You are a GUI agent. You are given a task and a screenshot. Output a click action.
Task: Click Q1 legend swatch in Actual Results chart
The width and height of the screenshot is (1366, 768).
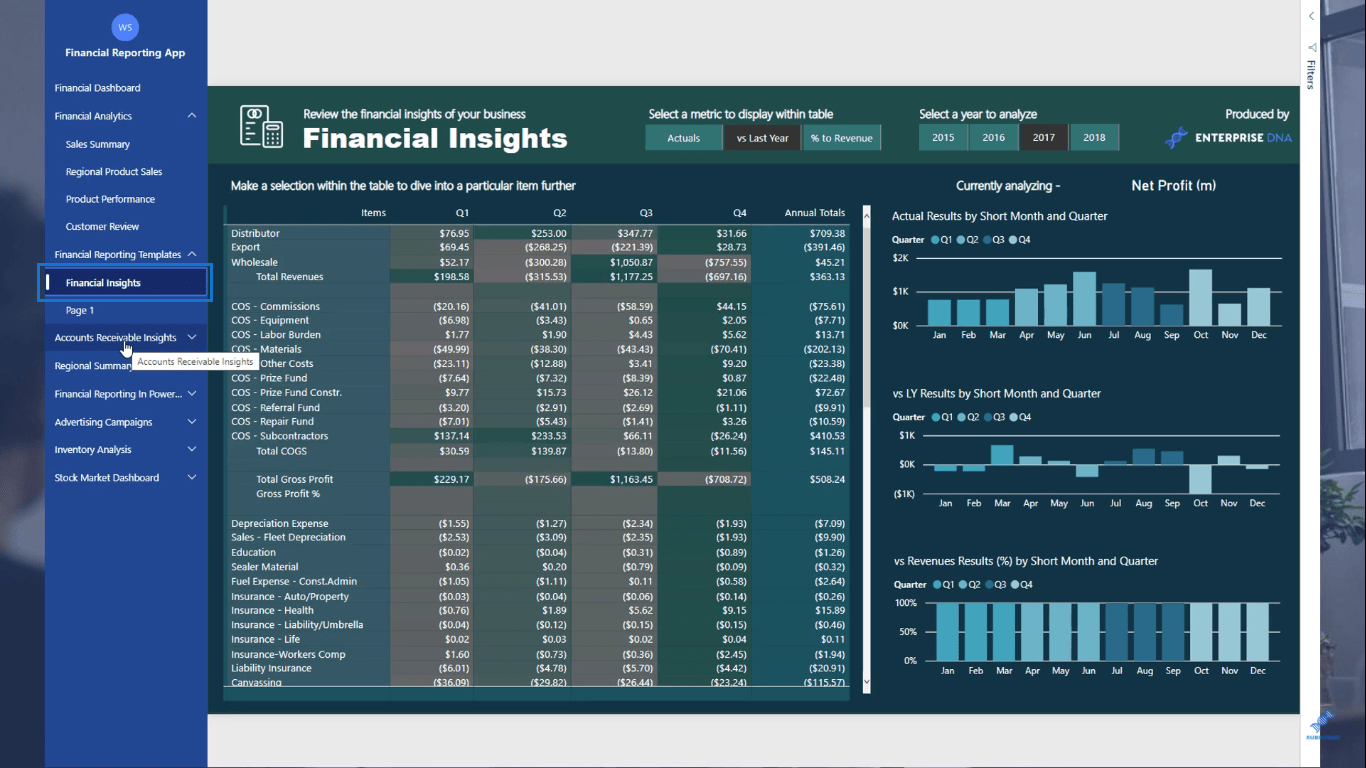click(x=935, y=240)
